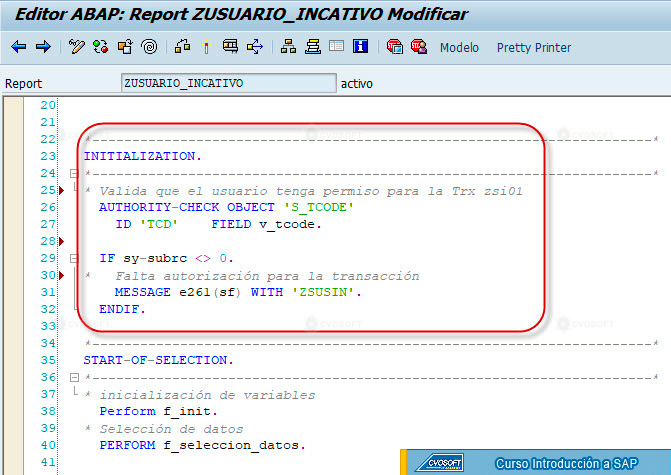
Task: Collapse the IF block at line 29
Action: click(74, 258)
